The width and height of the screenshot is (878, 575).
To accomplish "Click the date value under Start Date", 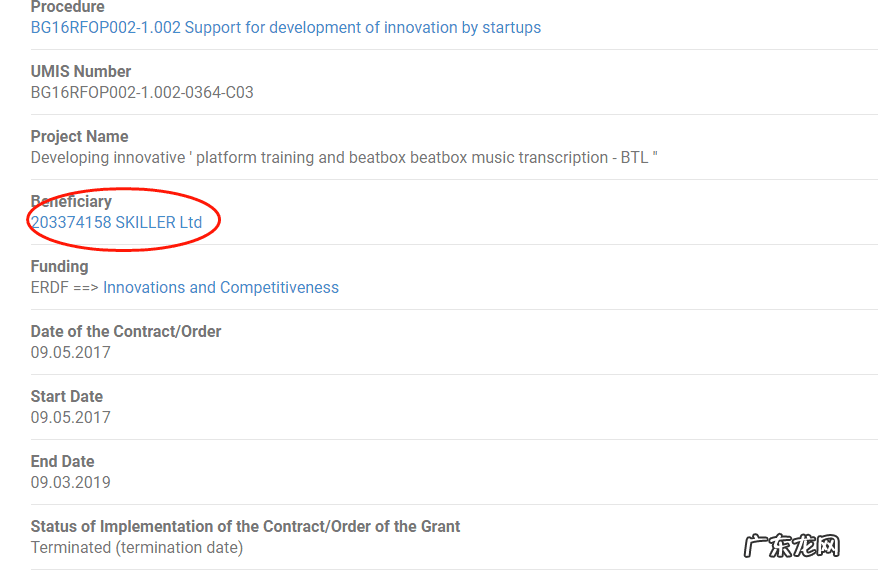I will point(71,418).
